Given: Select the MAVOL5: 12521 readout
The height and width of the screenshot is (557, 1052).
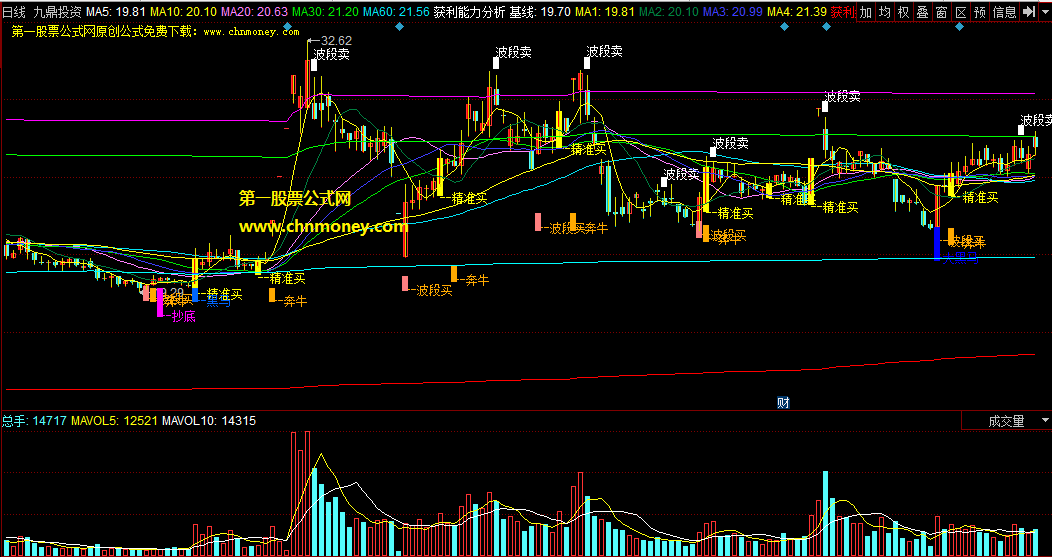Looking at the screenshot, I should pyautogui.click(x=114, y=421).
